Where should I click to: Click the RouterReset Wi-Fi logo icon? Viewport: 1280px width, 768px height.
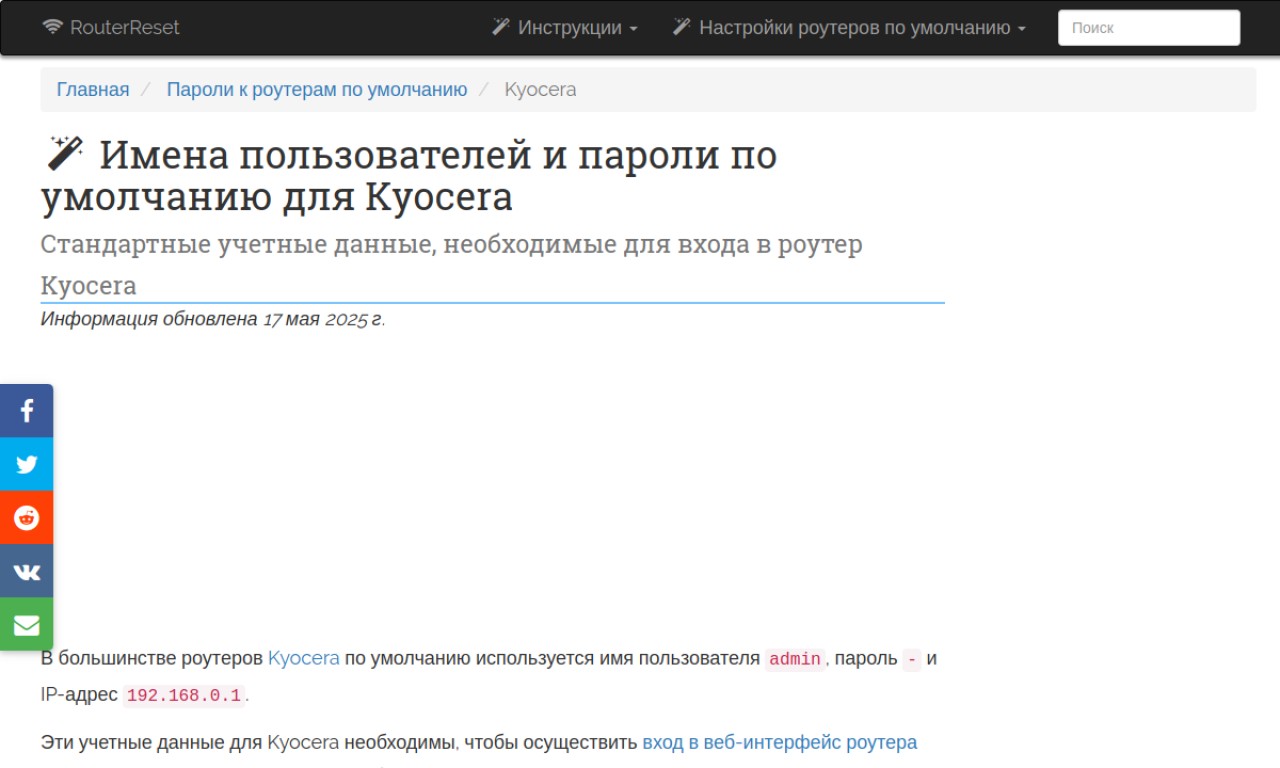coord(53,27)
